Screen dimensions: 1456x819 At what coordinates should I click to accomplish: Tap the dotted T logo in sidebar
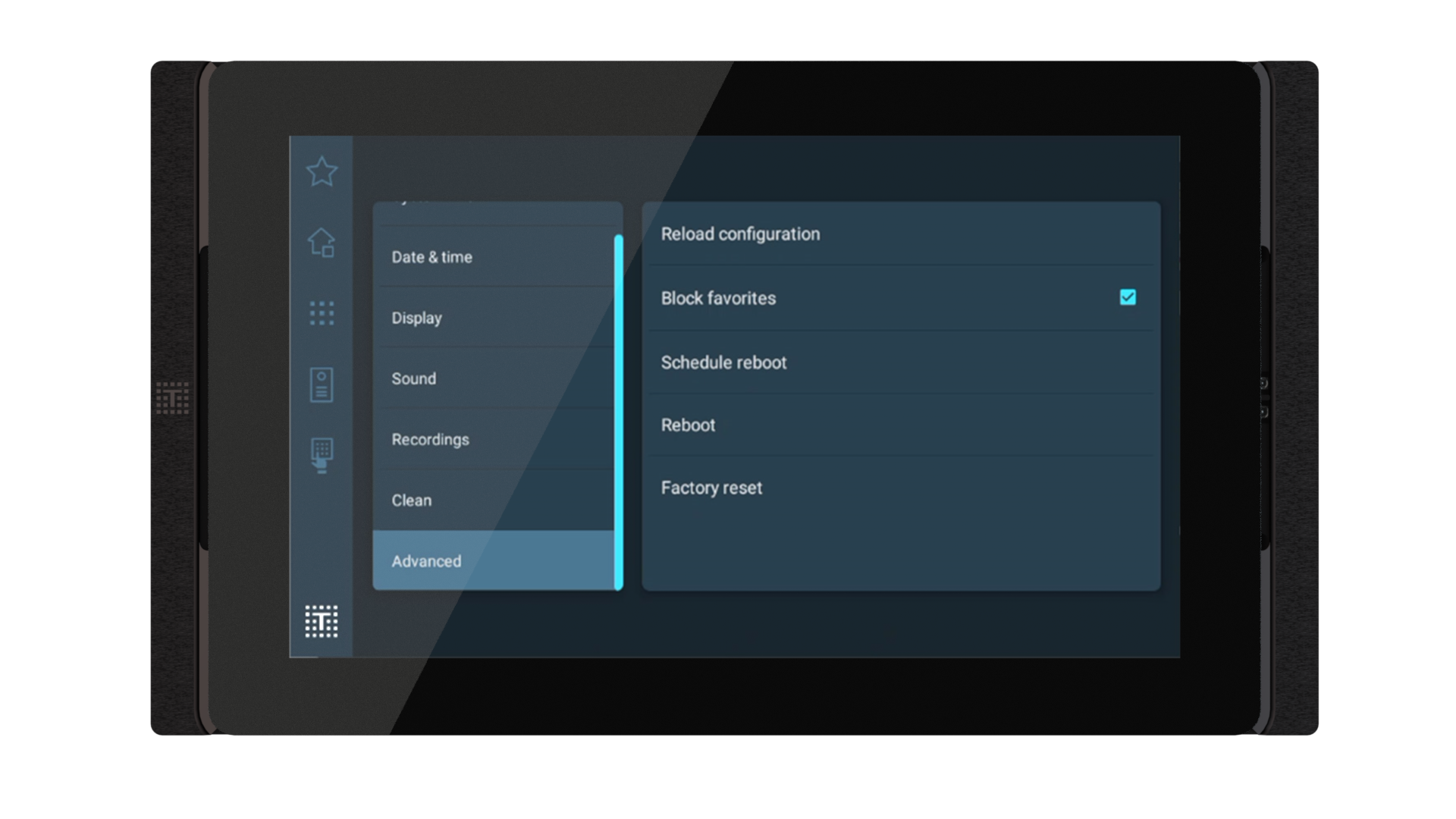pyautogui.click(x=322, y=621)
